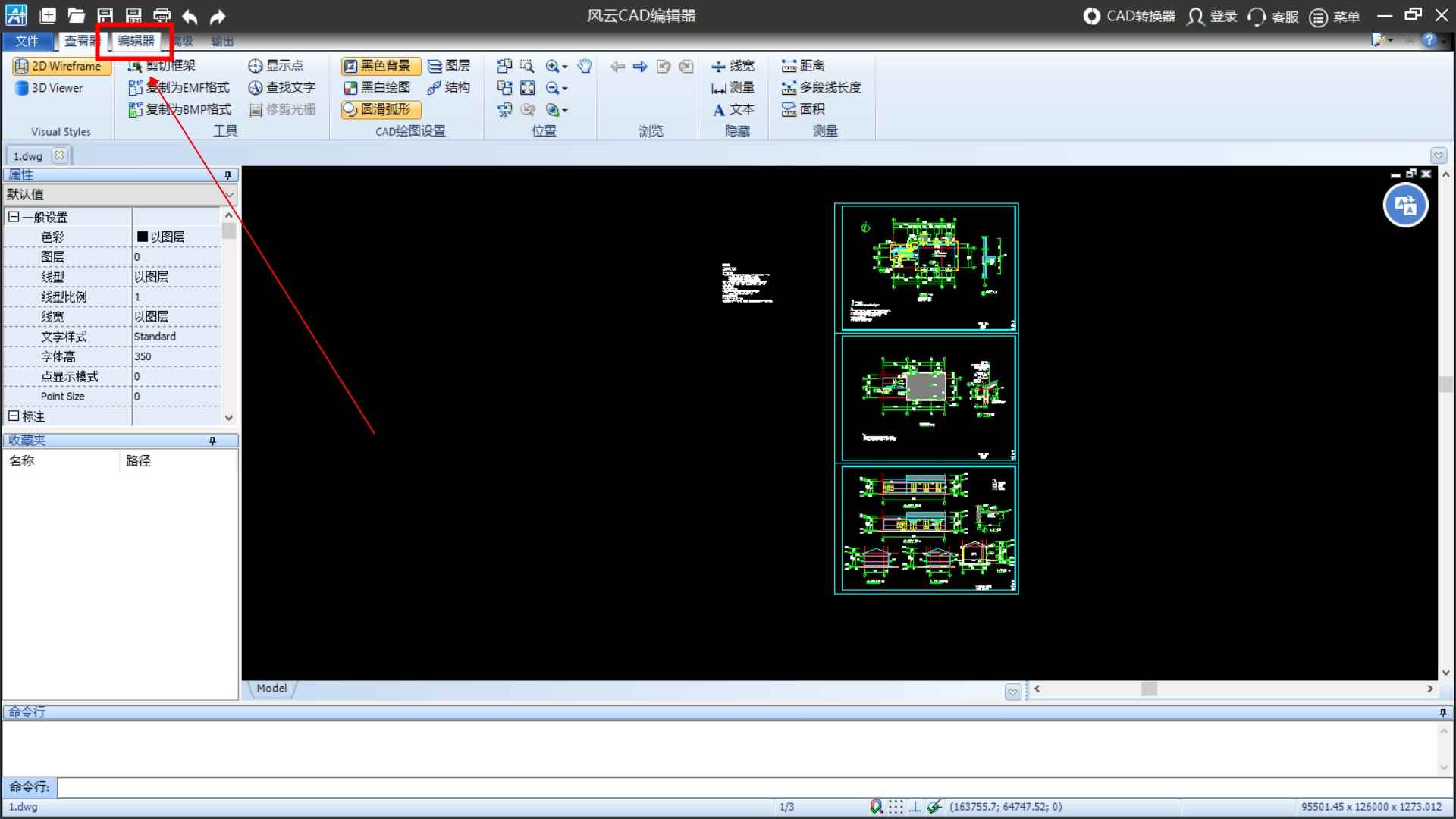Switch to the 编辑器 ribbon tab
The height and width of the screenshot is (819, 1456).
click(136, 41)
